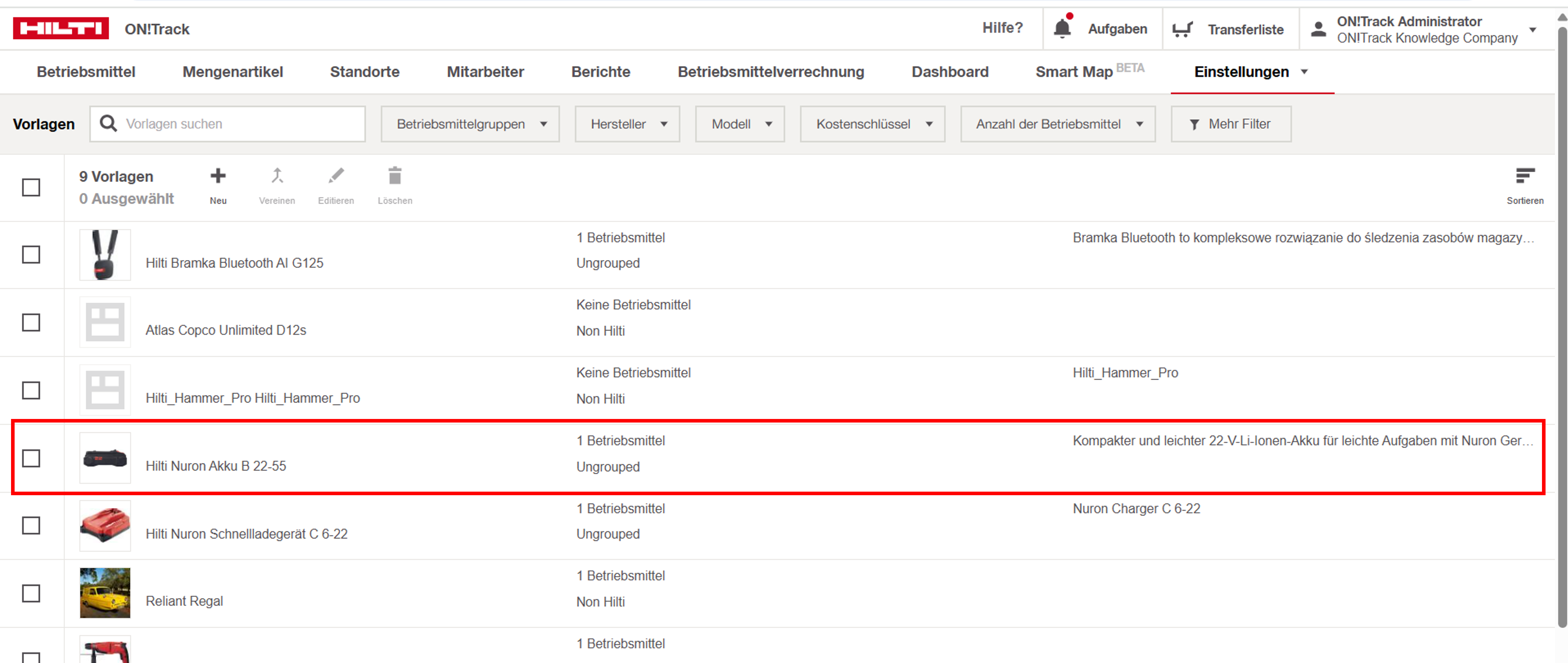Go to the Mengenartikel tab
The height and width of the screenshot is (663, 1568).
click(x=232, y=72)
